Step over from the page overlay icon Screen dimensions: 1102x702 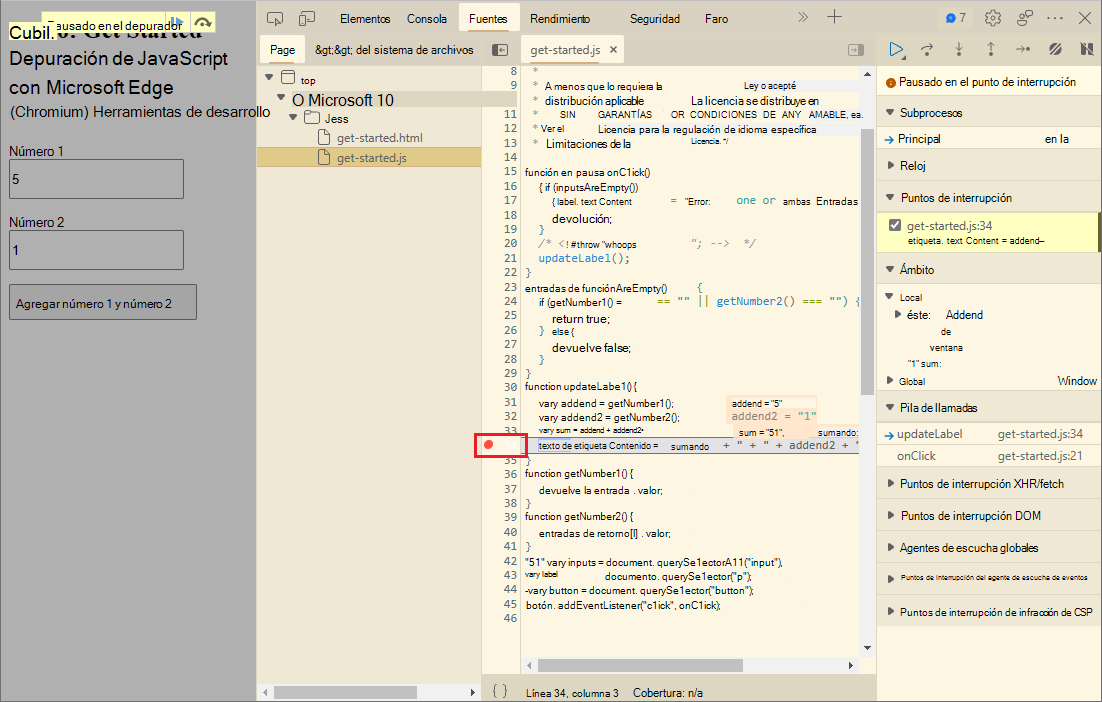[203, 23]
